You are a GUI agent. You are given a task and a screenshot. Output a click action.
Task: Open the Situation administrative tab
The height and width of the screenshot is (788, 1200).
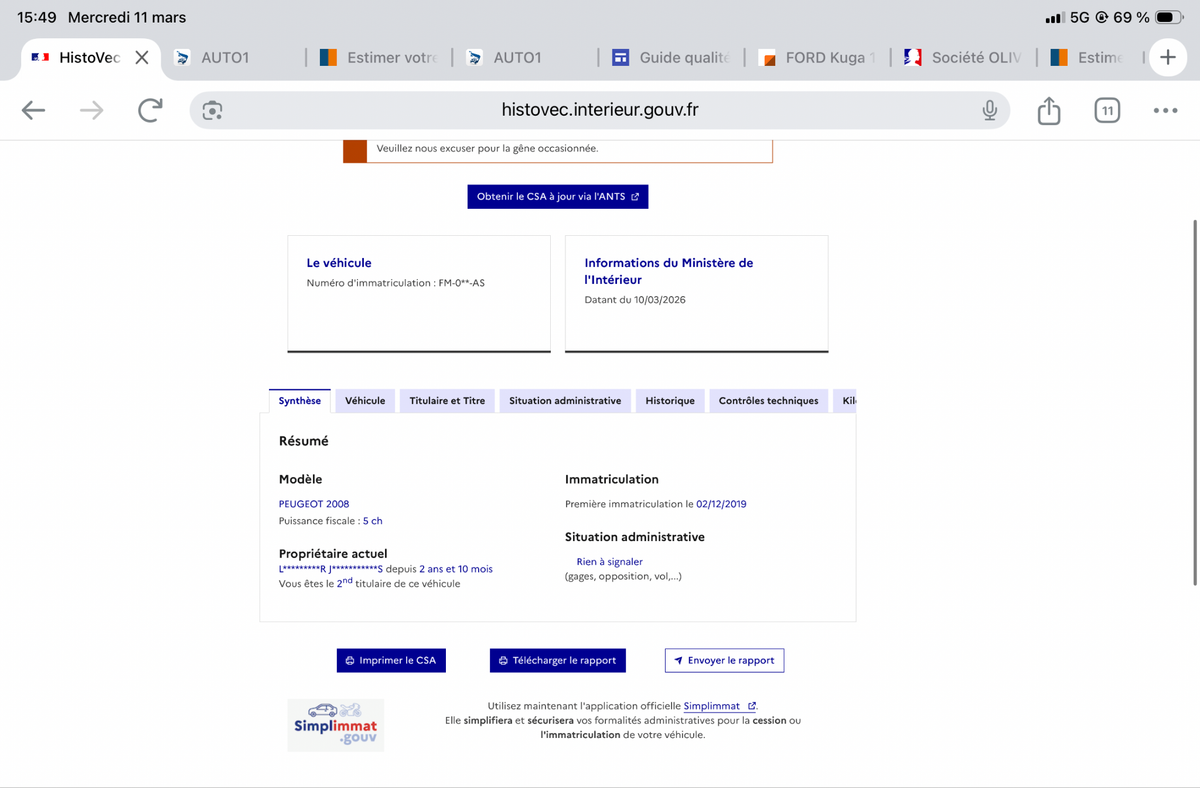click(x=565, y=401)
